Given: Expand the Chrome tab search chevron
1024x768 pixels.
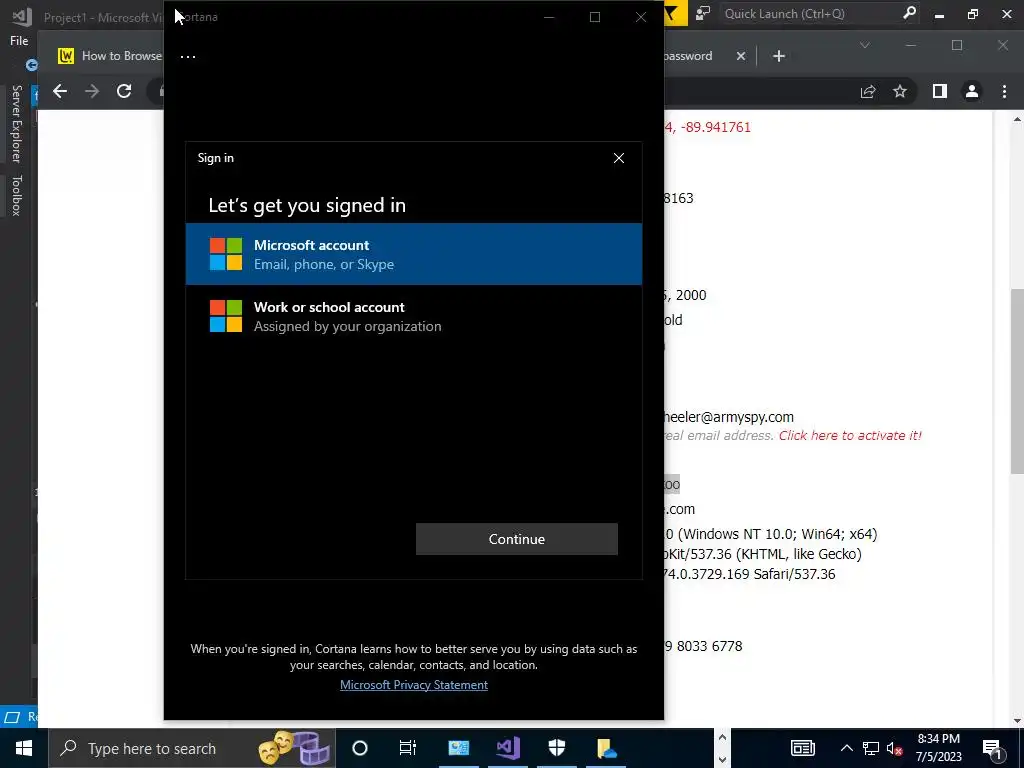Looking at the screenshot, I should tap(865, 45).
